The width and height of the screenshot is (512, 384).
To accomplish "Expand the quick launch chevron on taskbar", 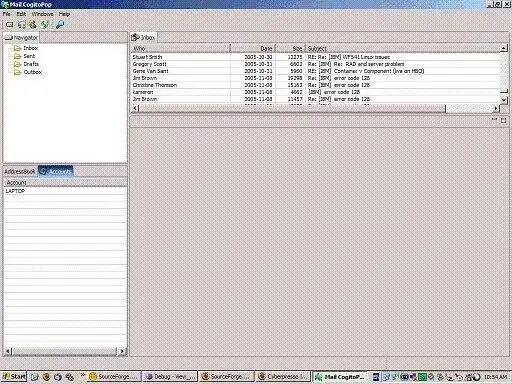I will 82,375.
